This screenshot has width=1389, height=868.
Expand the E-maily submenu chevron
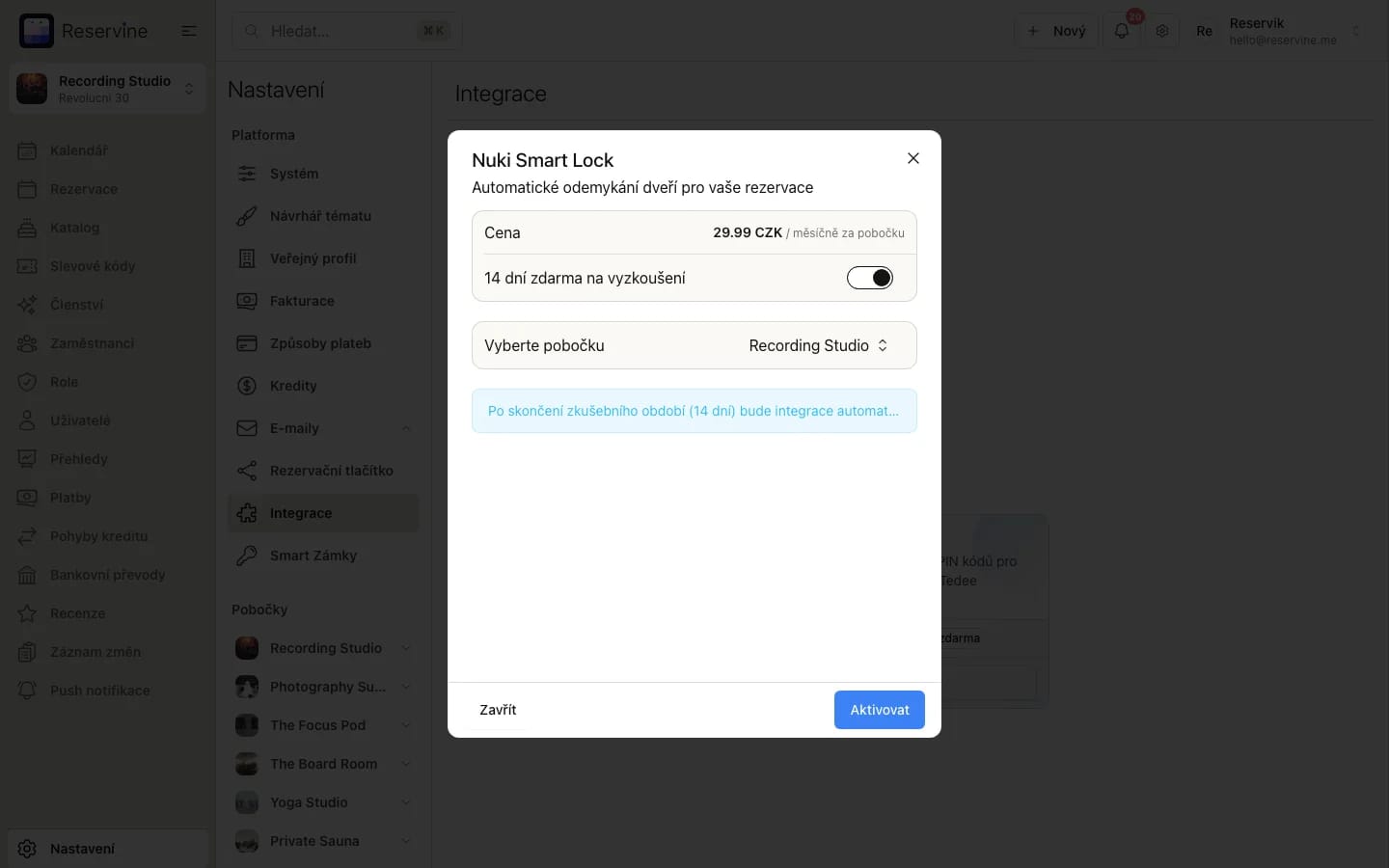coord(406,428)
